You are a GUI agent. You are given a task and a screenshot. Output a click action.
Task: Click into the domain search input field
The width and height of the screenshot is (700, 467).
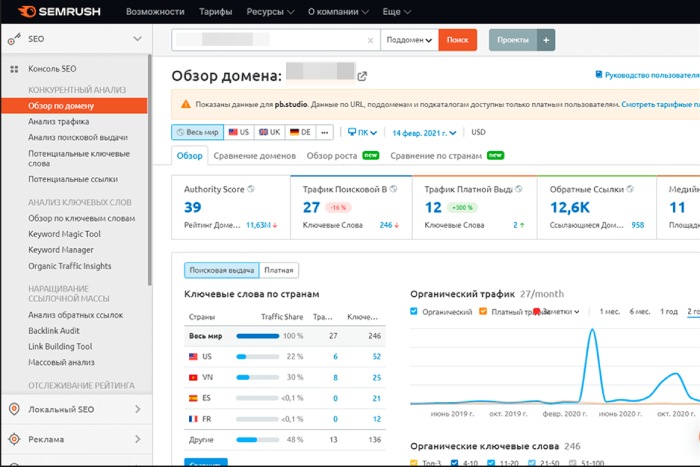[x=268, y=40]
